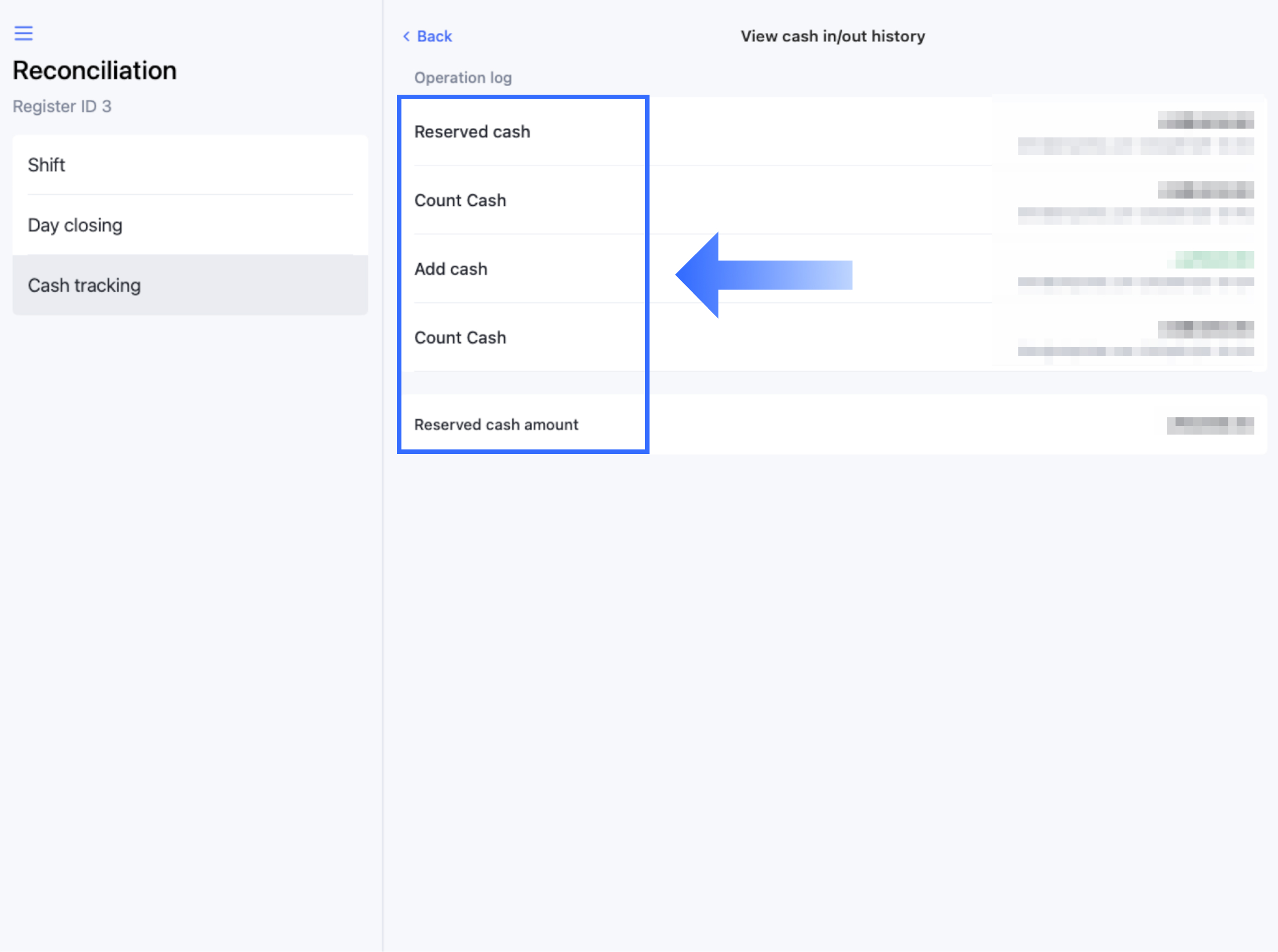Select the first Count Cash entry
This screenshot has width=1278, height=952.
460,200
